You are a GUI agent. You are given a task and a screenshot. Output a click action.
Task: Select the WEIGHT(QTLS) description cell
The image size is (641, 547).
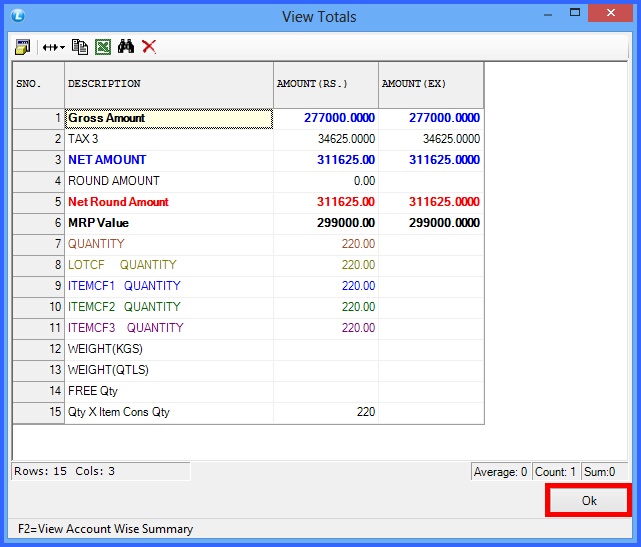169,370
